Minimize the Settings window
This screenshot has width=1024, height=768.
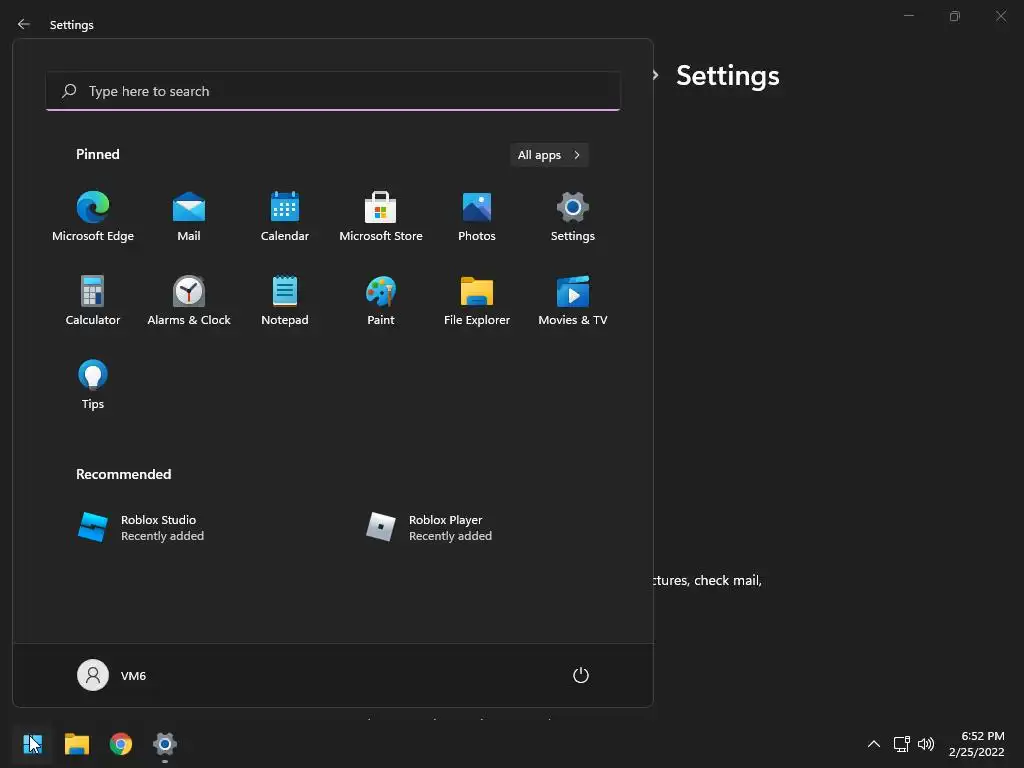pos(908,16)
